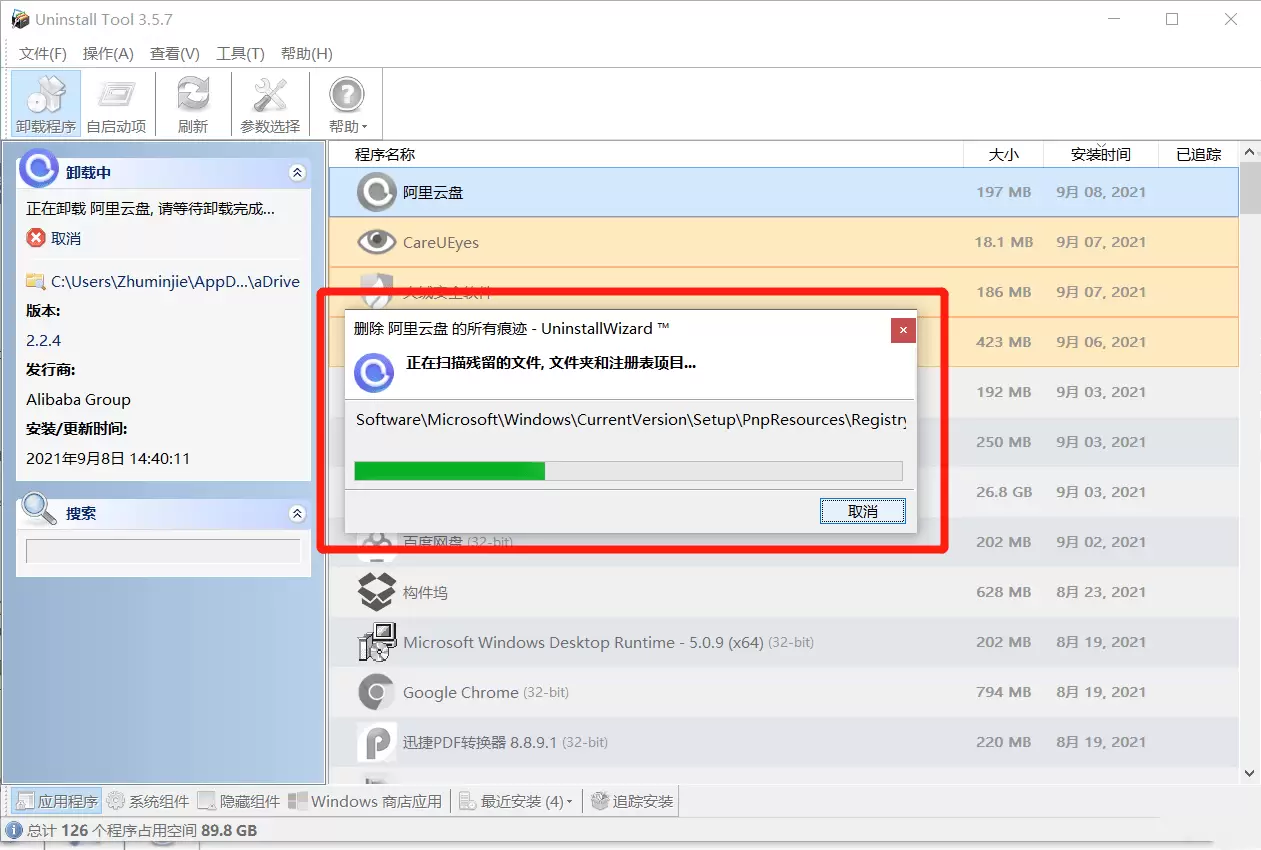
Task: Click the 正在扫描残留的文件 heading in the dialog
Action: tap(551, 364)
